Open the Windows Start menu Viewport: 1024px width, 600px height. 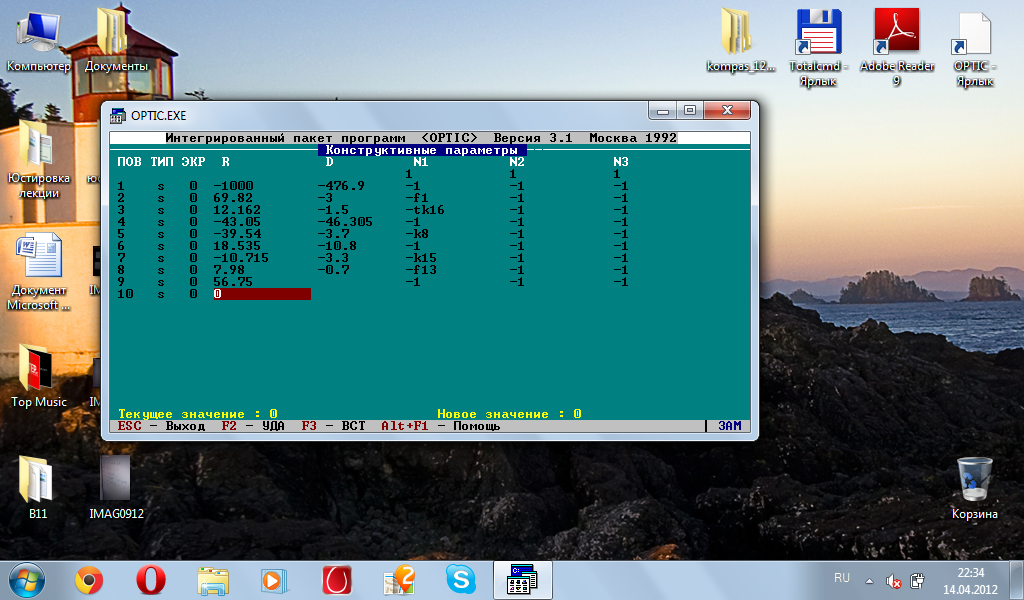coord(27,580)
